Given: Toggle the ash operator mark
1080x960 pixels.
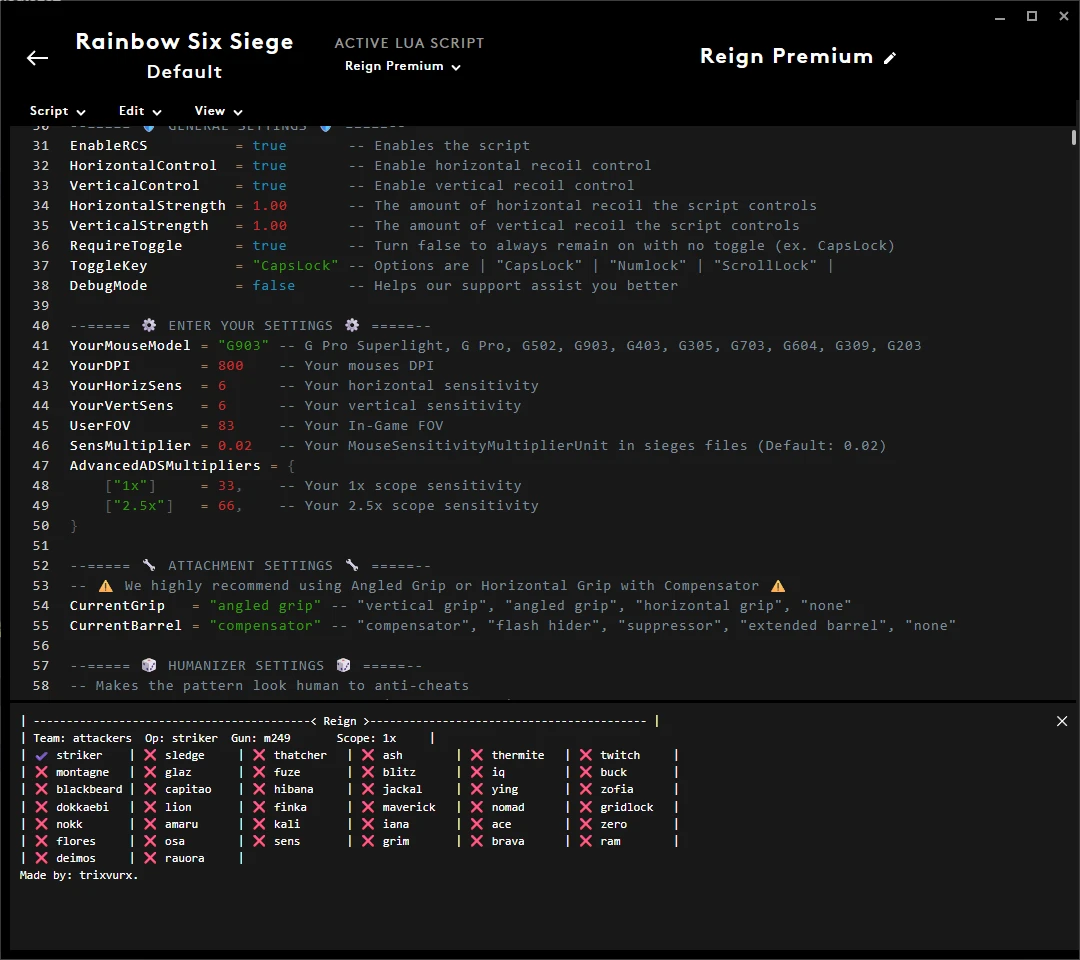Looking at the screenshot, I should (x=368, y=755).
